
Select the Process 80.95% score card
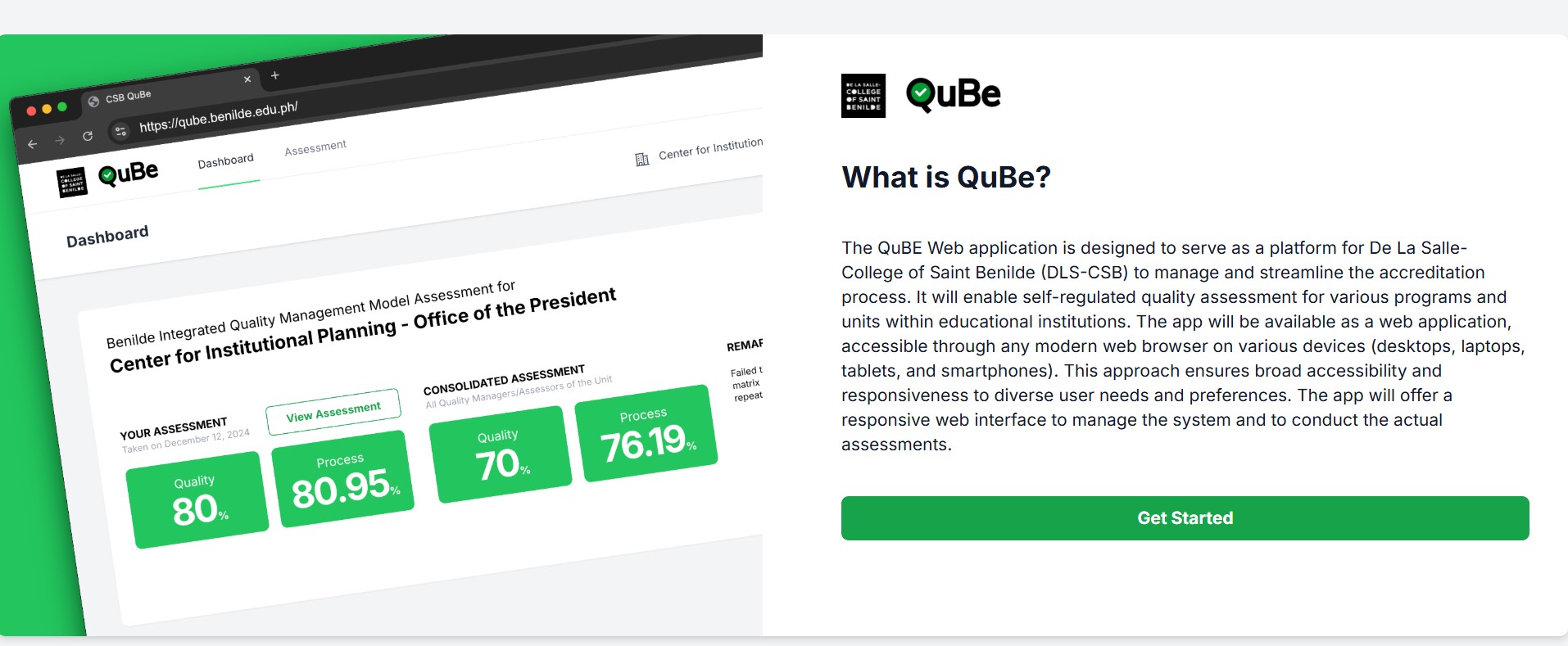point(343,479)
